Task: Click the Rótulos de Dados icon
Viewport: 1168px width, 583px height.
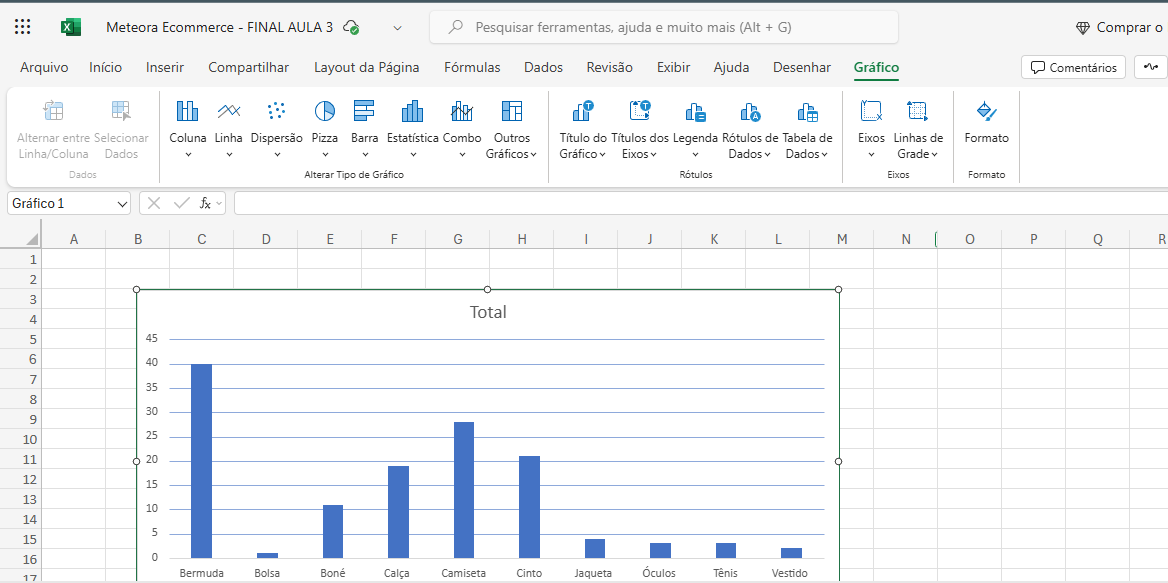Action: (x=750, y=112)
